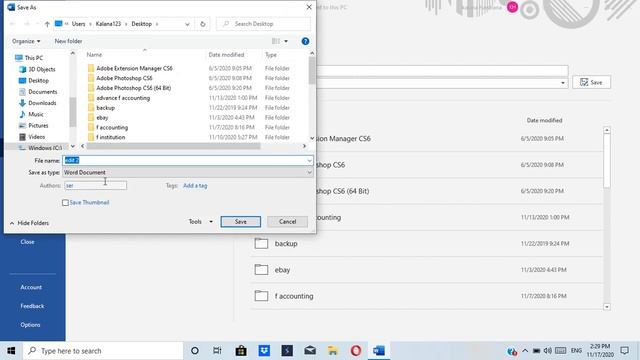Viewport: 640px width, 360px height.
Task: Expand the address bar history dropdown
Action: pos(187,24)
